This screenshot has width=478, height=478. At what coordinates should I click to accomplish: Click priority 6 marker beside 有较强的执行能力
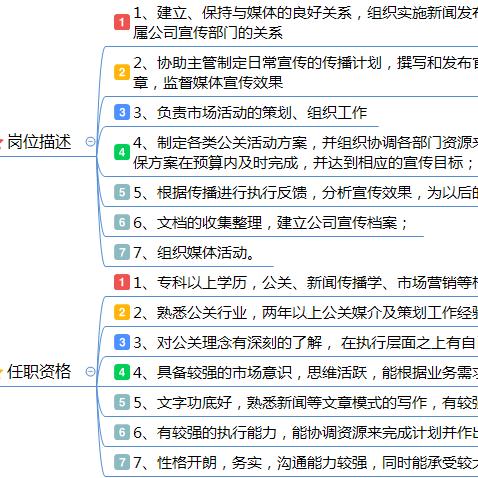click(x=122, y=432)
